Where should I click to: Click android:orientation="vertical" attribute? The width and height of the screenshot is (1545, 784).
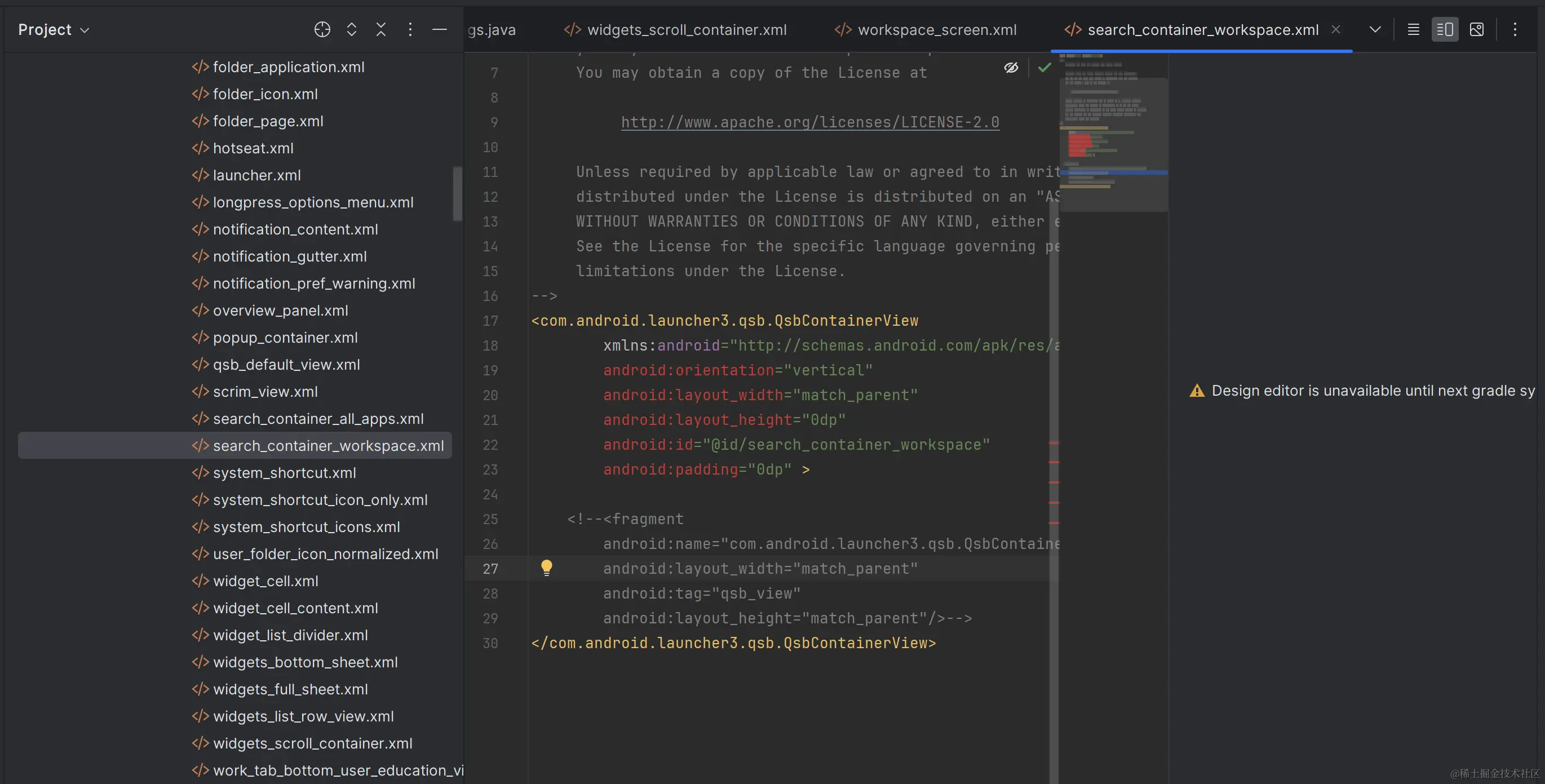coord(738,370)
